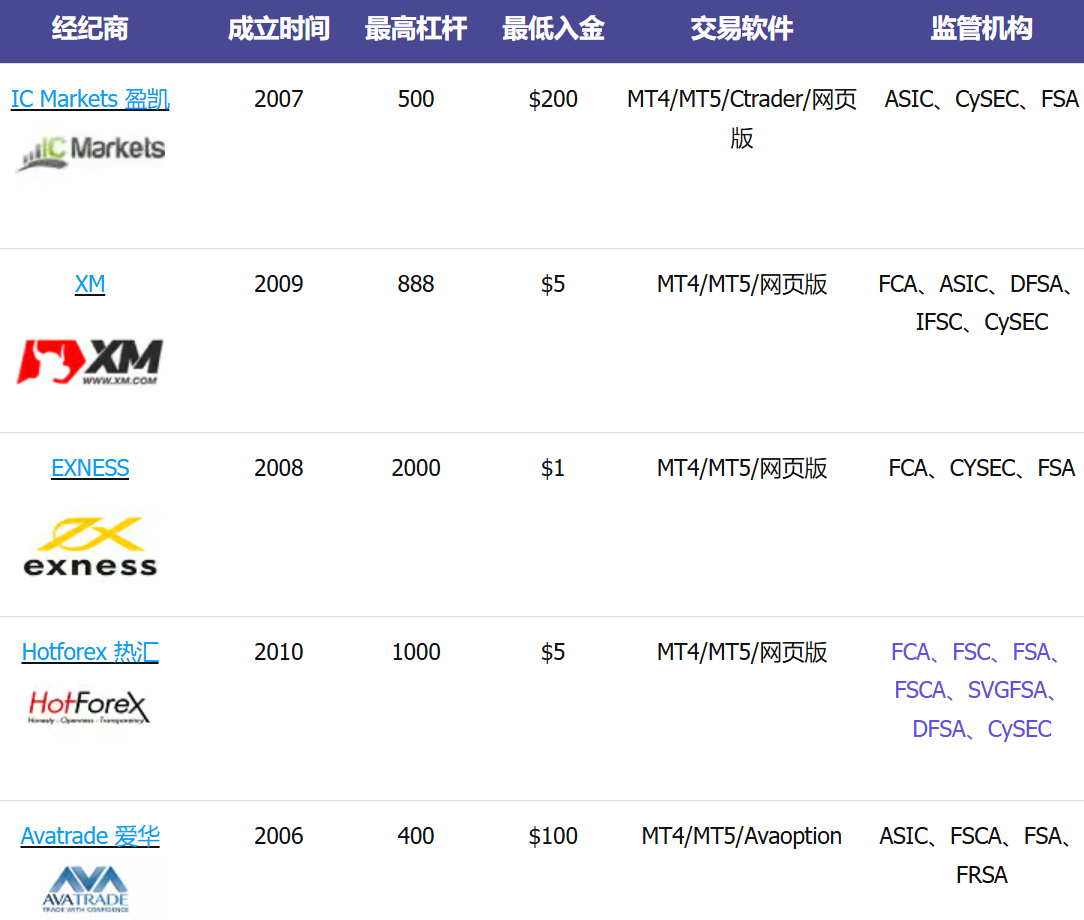Click the leverage value 500
The width and height of the screenshot is (1084, 920).
pos(415,99)
